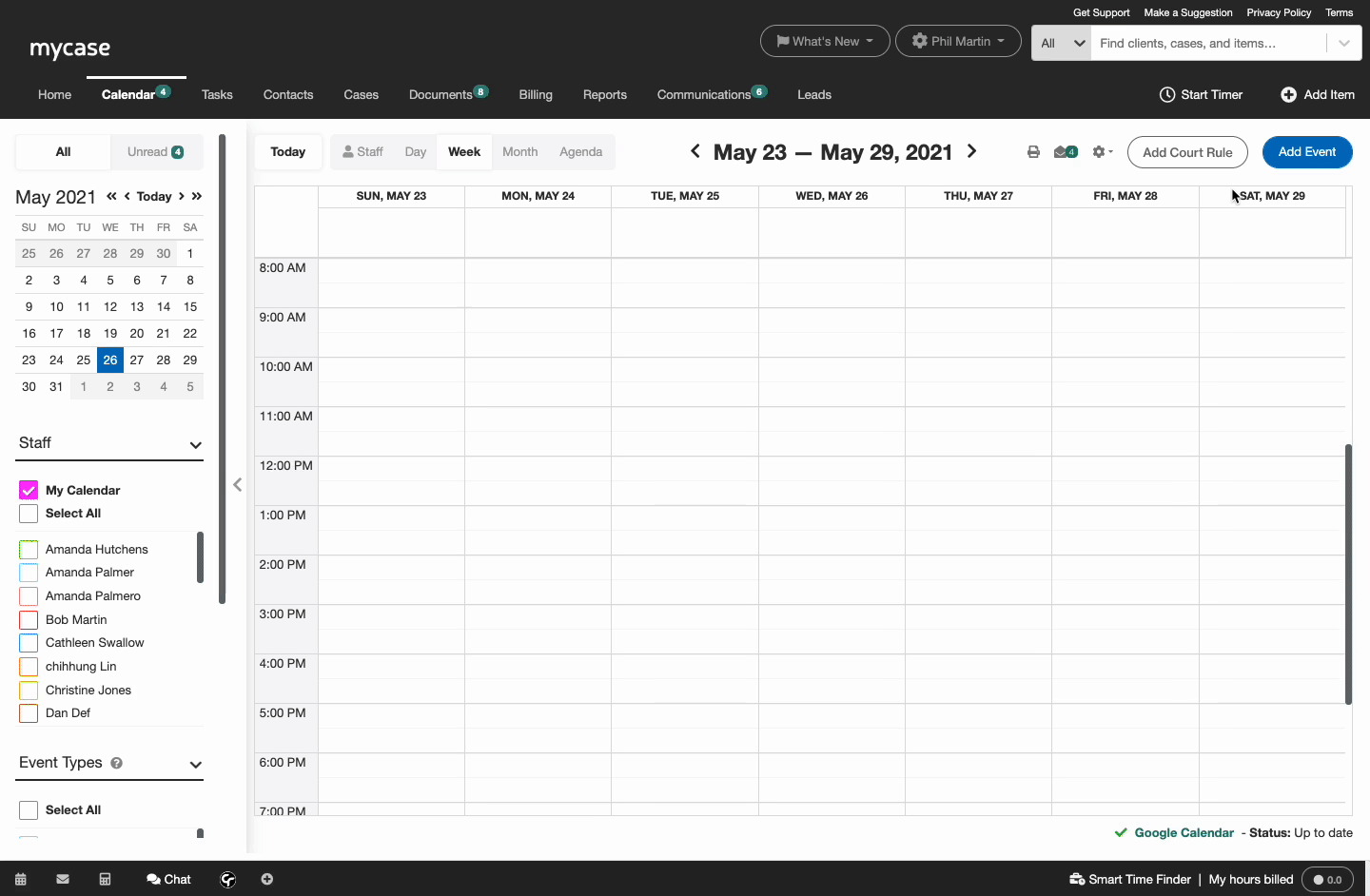1370x896 pixels.
Task: Collapse the Staff section
Action: point(195,445)
